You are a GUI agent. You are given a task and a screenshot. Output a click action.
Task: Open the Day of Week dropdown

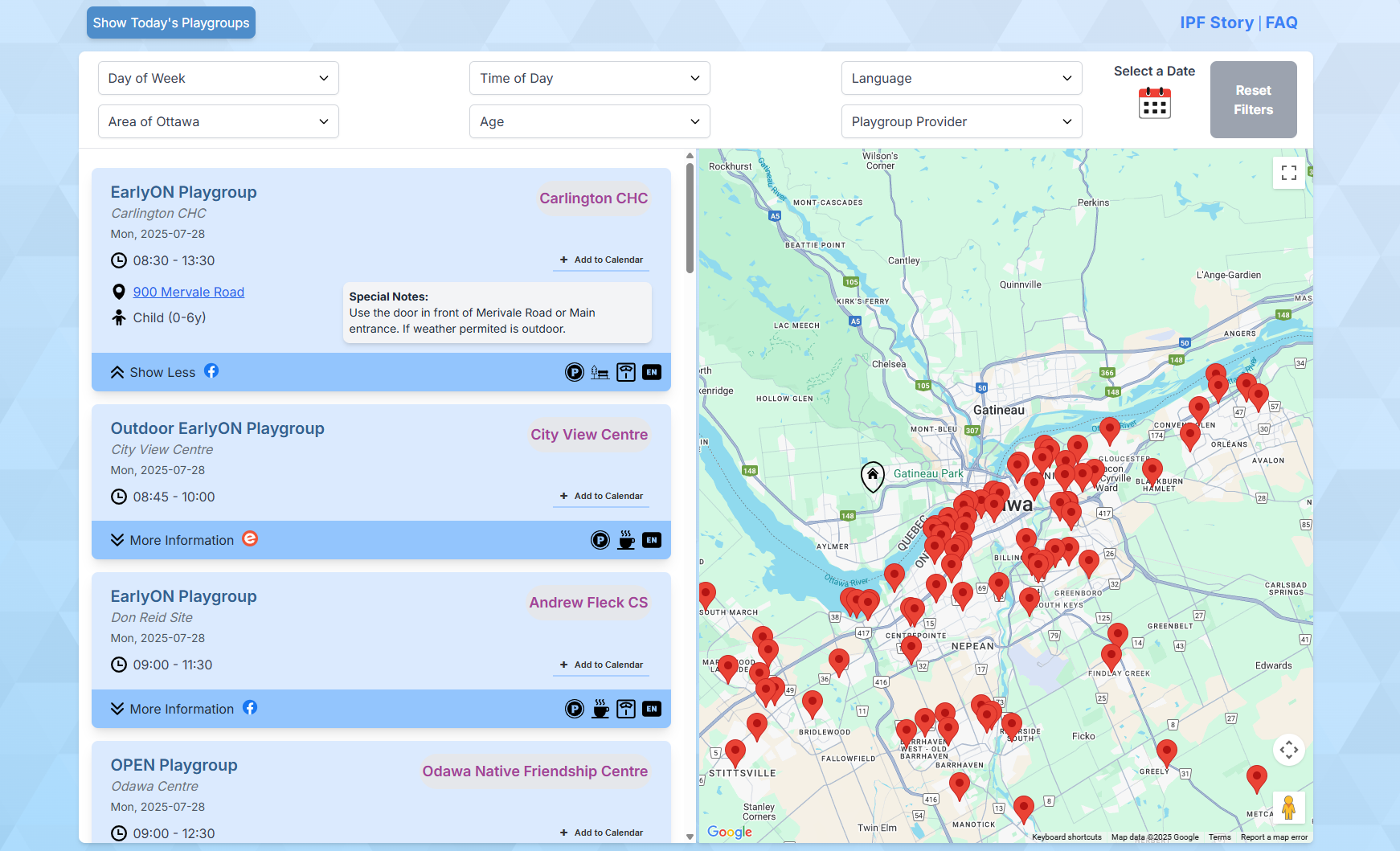pyautogui.click(x=219, y=78)
